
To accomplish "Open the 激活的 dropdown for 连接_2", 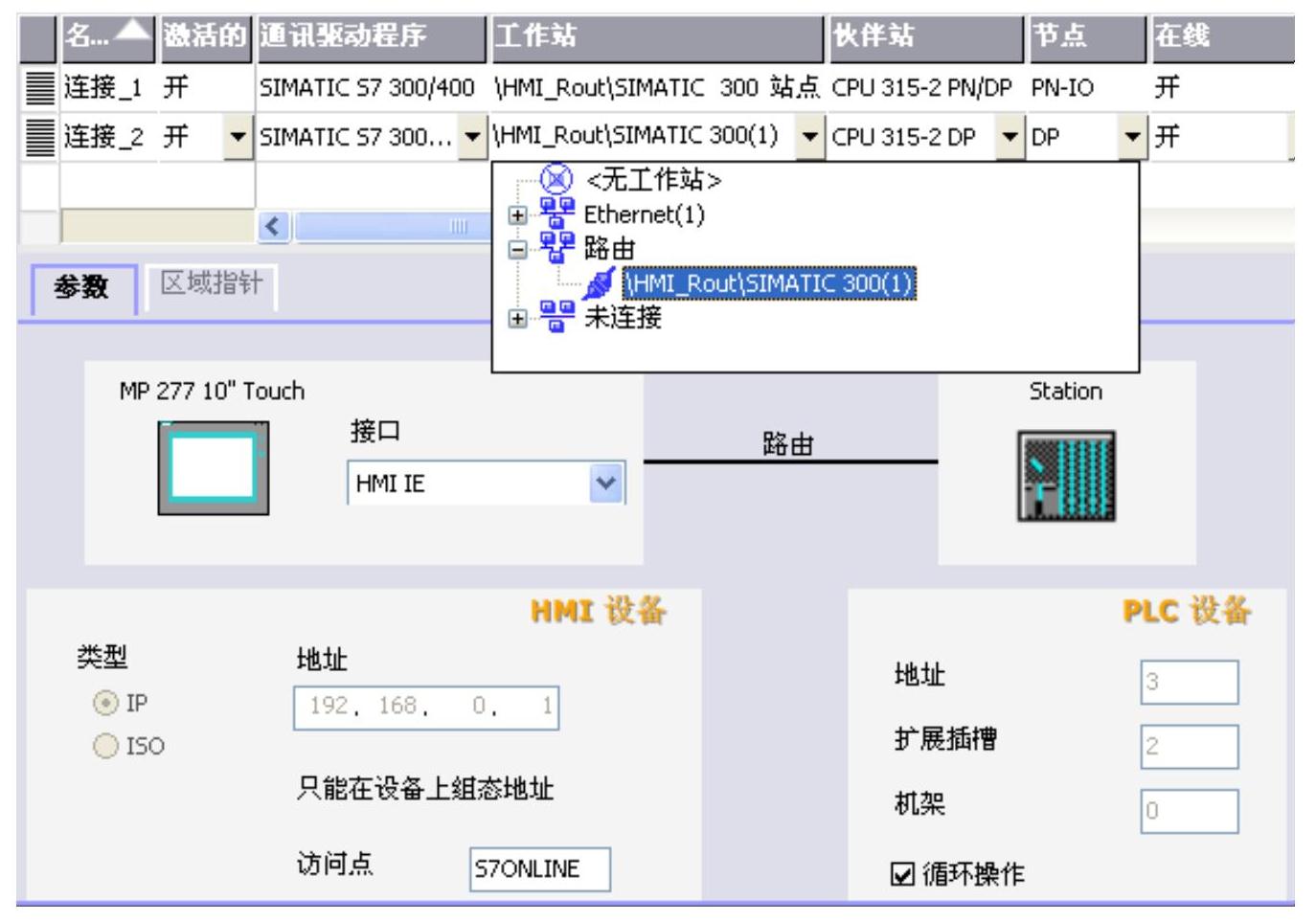I will [238, 137].
